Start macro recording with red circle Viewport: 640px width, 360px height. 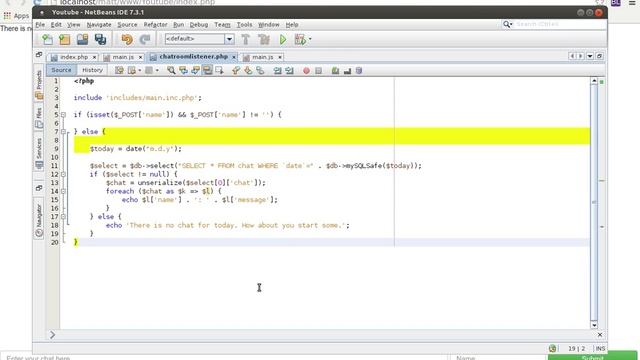(306, 71)
